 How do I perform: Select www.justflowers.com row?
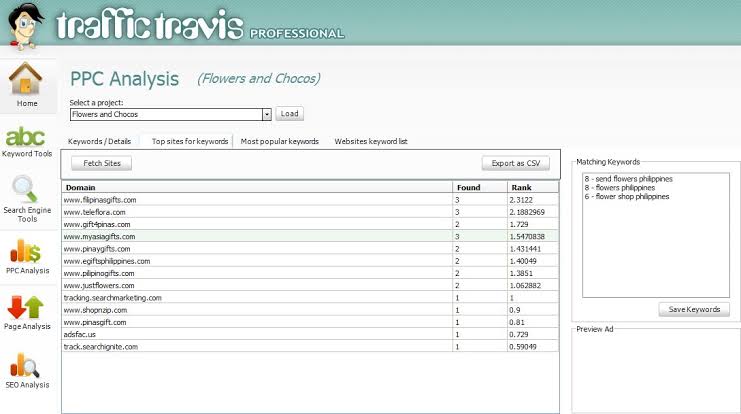click(x=310, y=286)
